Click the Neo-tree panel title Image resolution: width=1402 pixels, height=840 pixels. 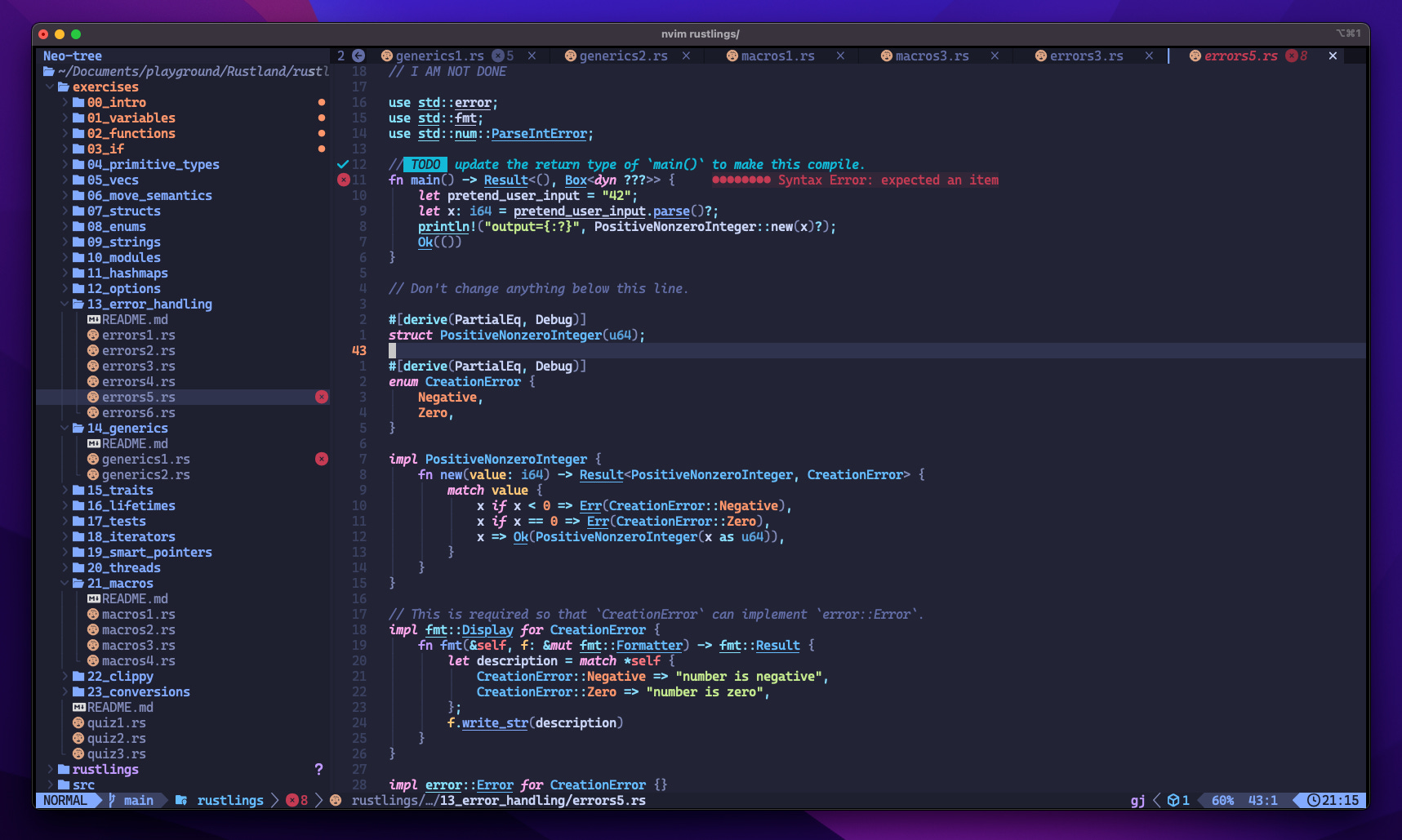73,56
